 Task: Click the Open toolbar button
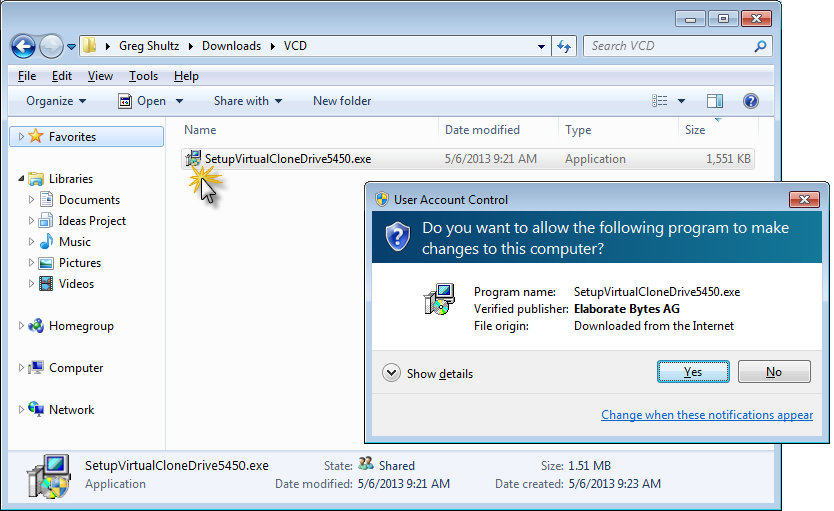142,101
